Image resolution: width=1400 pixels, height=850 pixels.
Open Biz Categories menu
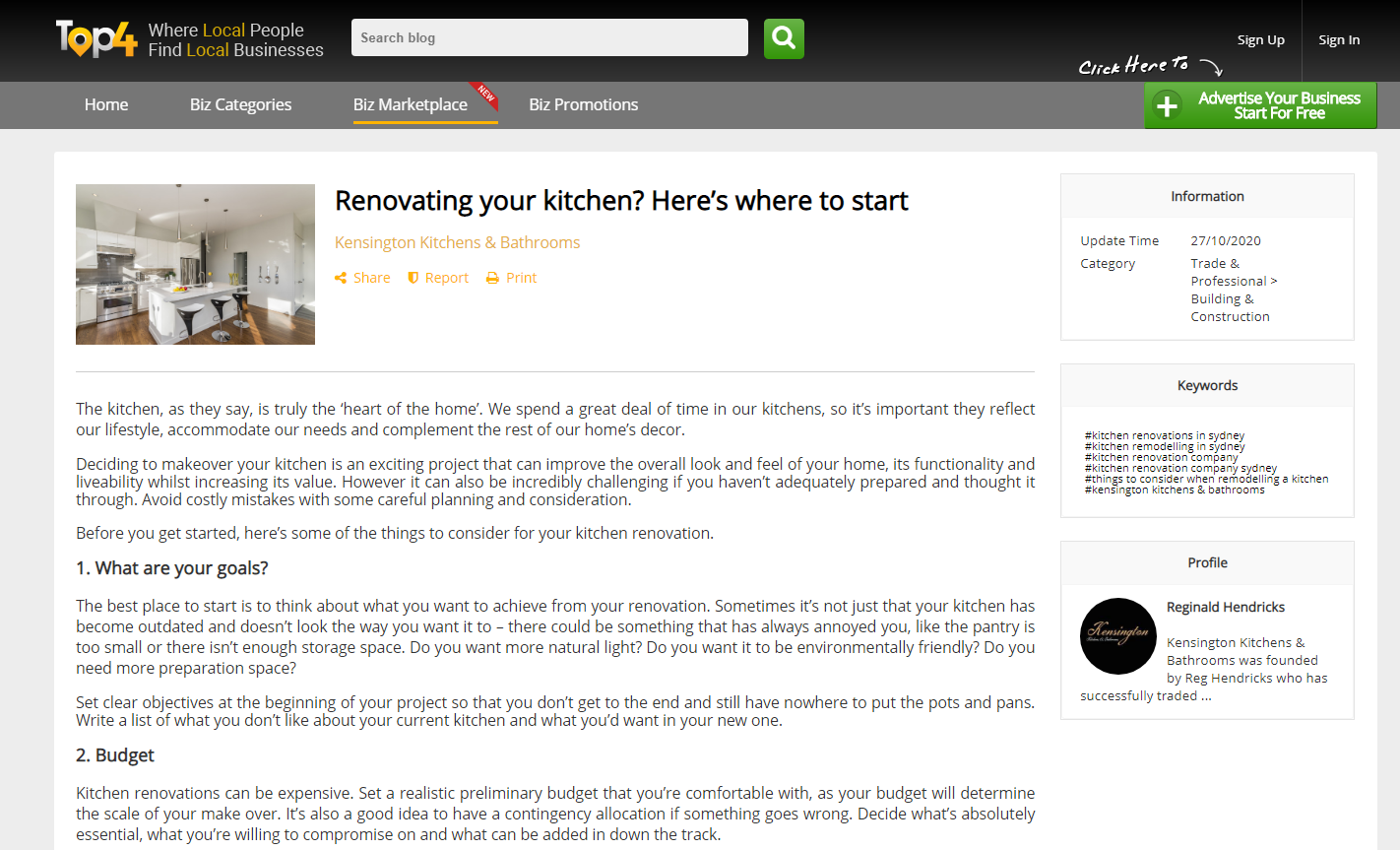click(240, 104)
